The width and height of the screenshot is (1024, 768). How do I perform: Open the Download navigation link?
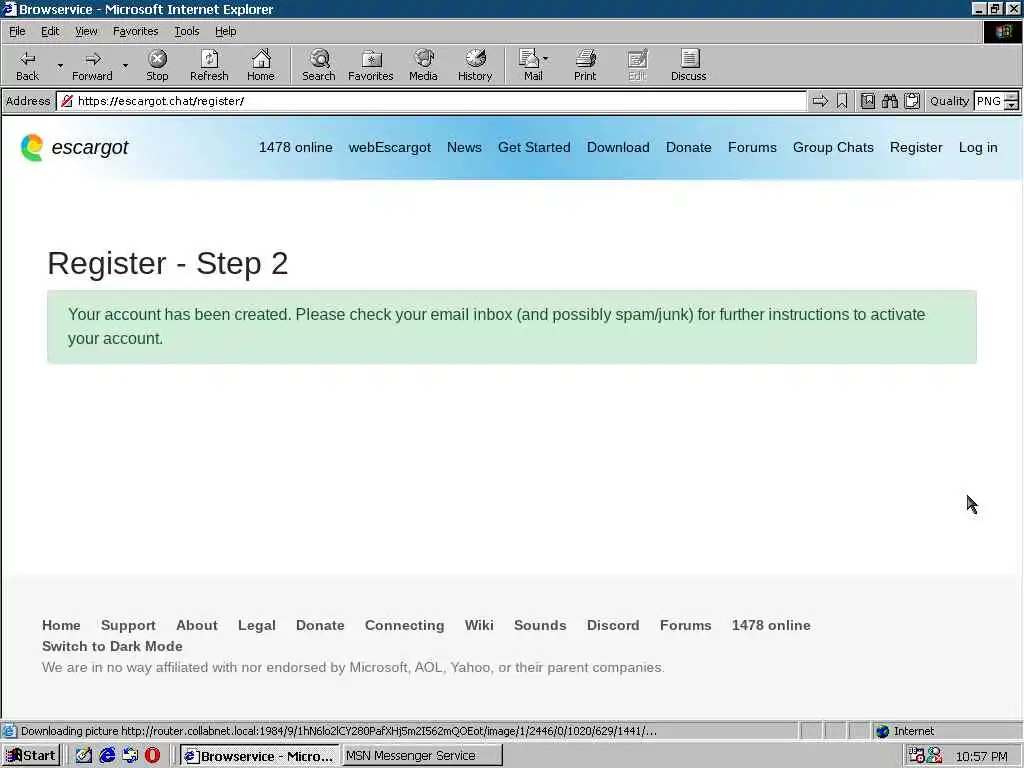tap(618, 148)
